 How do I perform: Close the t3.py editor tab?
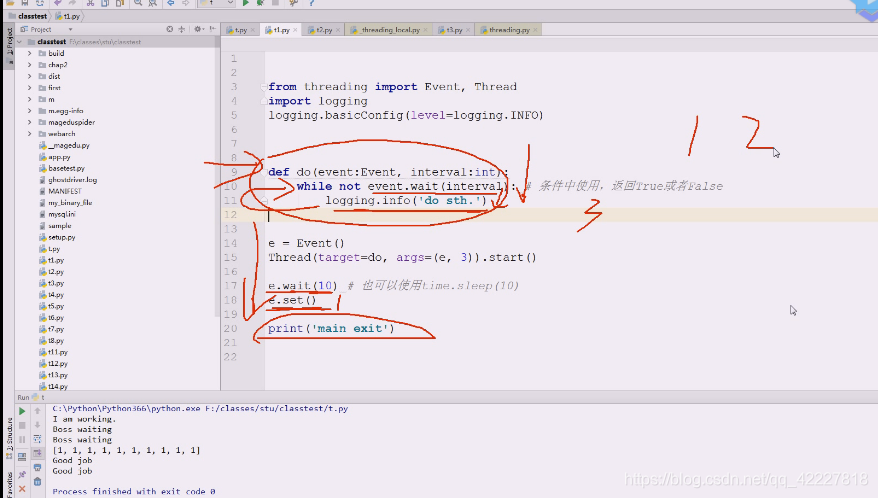coord(468,30)
